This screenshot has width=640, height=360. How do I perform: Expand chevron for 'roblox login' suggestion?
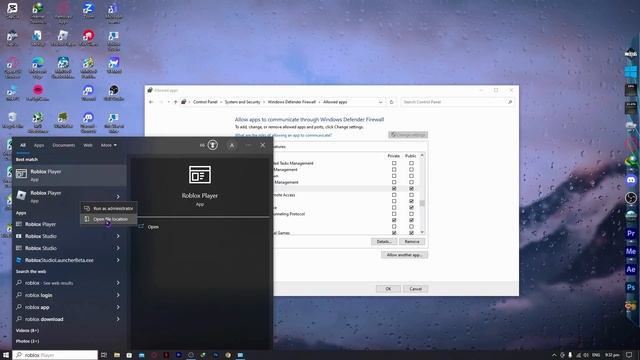click(118, 295)
